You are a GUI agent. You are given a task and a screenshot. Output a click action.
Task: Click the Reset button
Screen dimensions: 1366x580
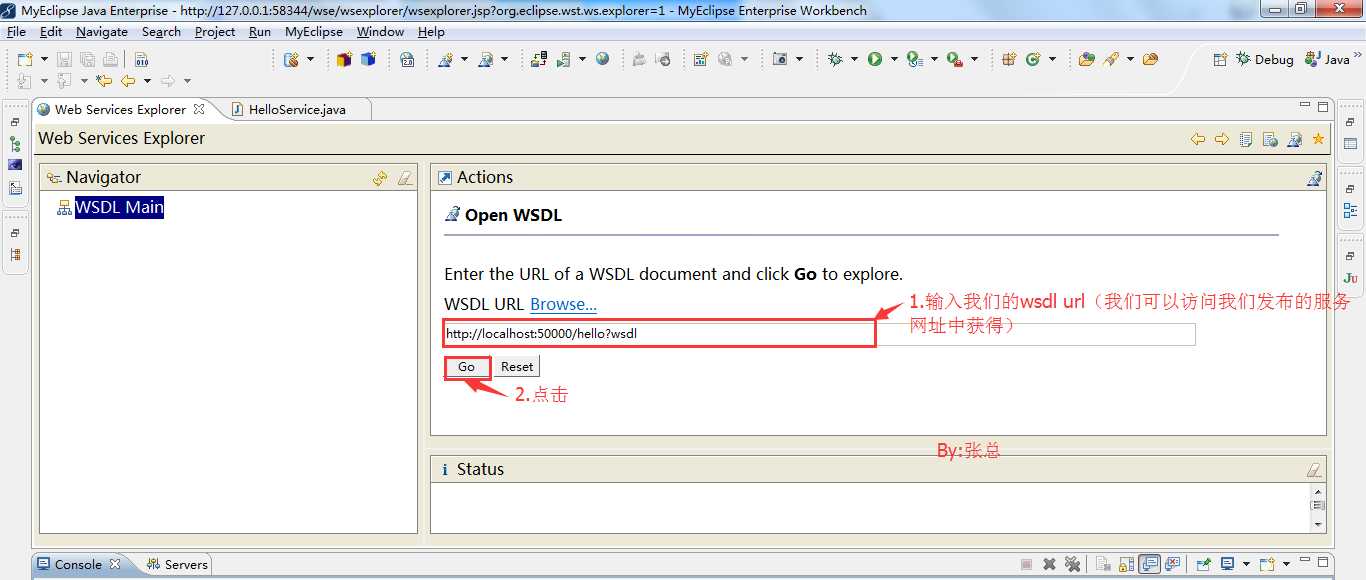(x=517, y=367)
